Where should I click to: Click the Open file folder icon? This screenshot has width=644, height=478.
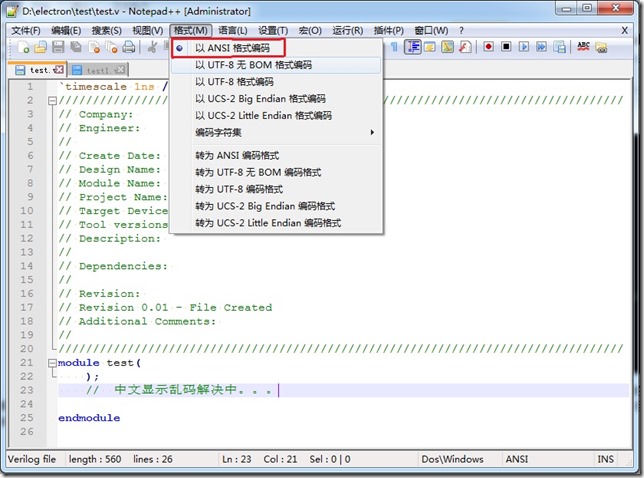point(40,47)
